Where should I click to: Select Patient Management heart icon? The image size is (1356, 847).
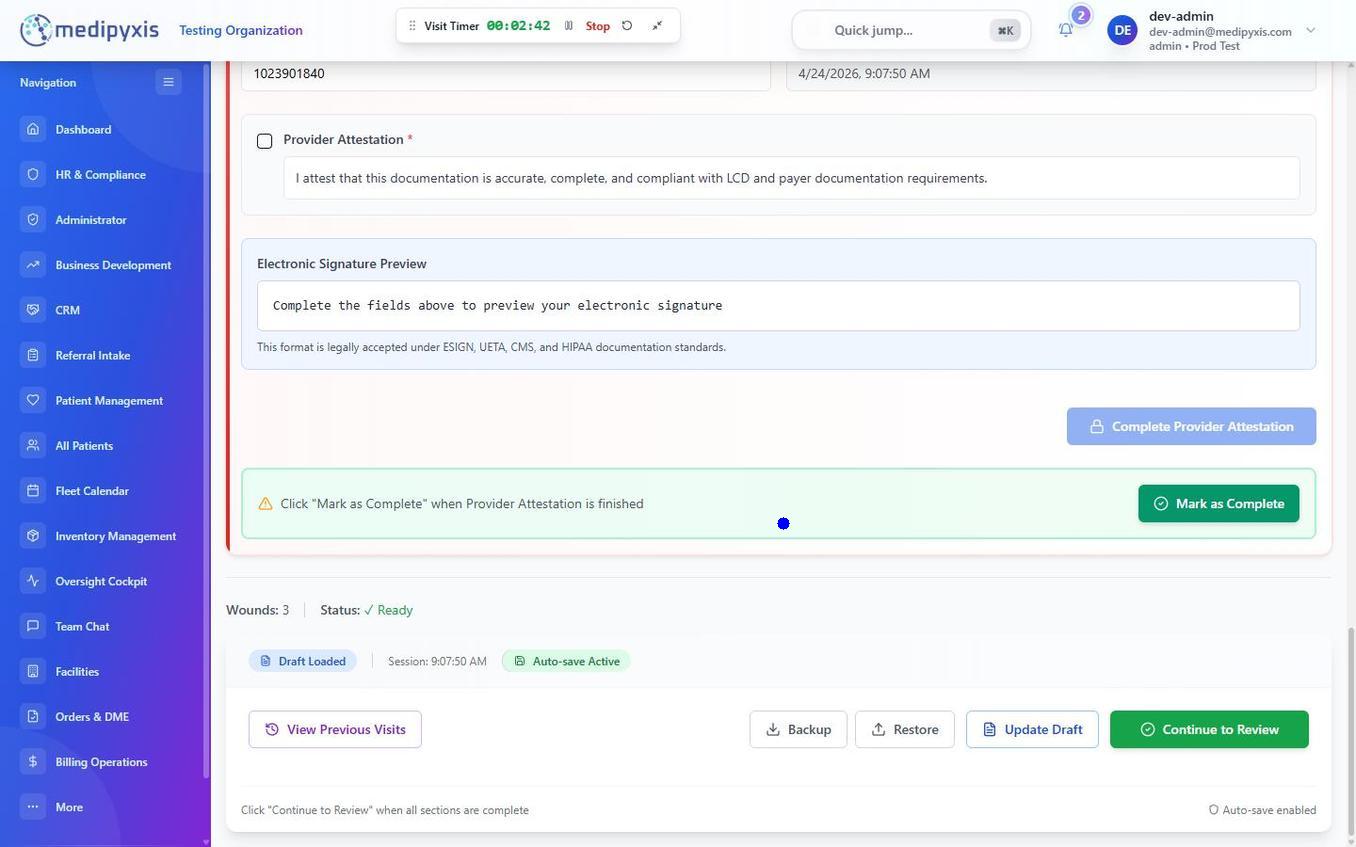[x=33, y=400]
